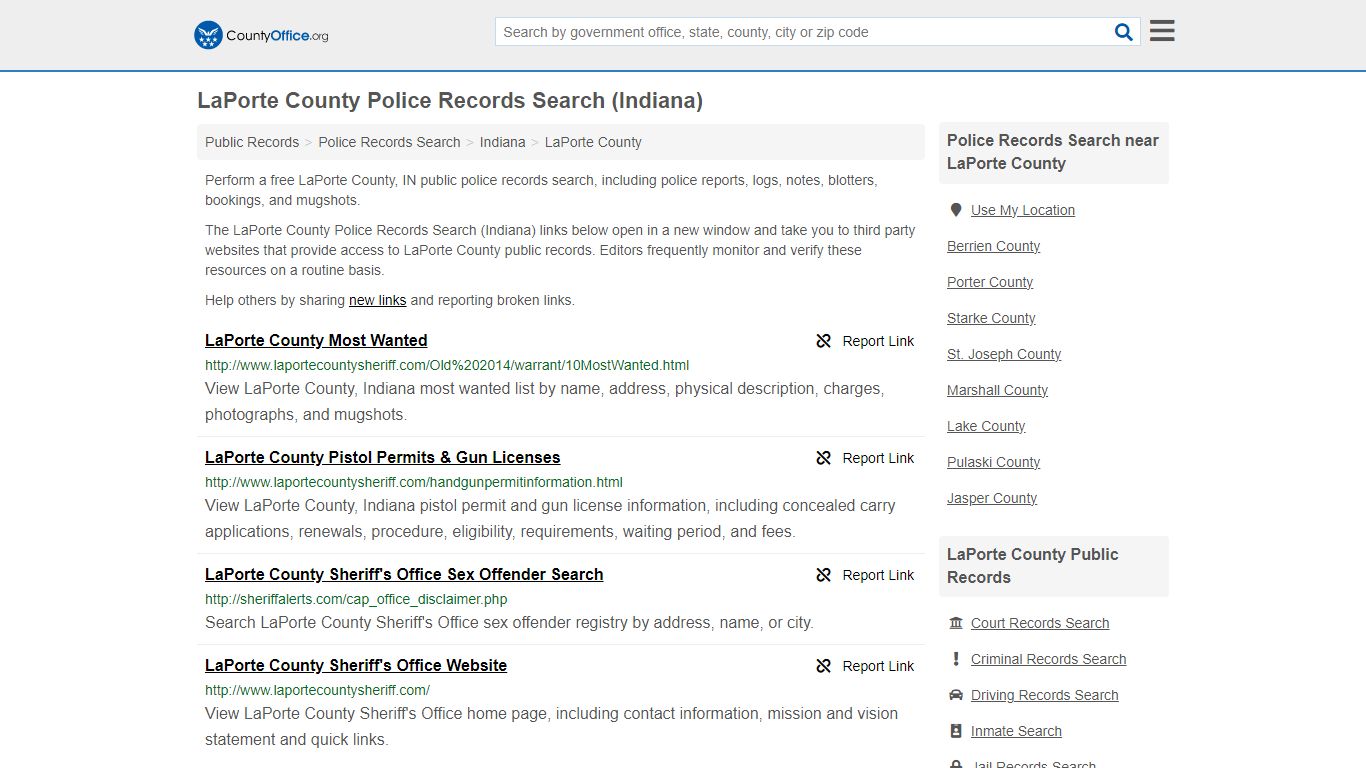Image resolution: width=1366 pixels, height=768 pixels.
Task: Click the broken-link icon for Sex Offender Search
Action: [824, 575]
